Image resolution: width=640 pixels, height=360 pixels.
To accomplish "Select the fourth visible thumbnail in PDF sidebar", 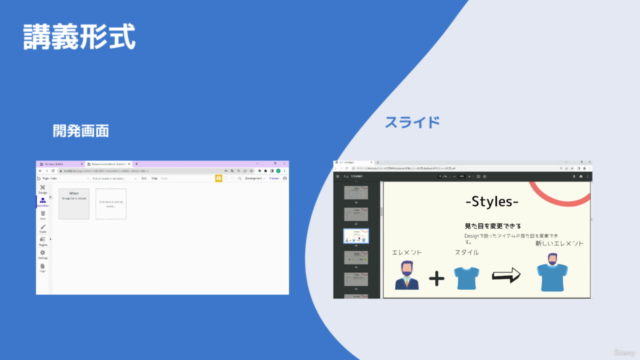I will 356,258.
